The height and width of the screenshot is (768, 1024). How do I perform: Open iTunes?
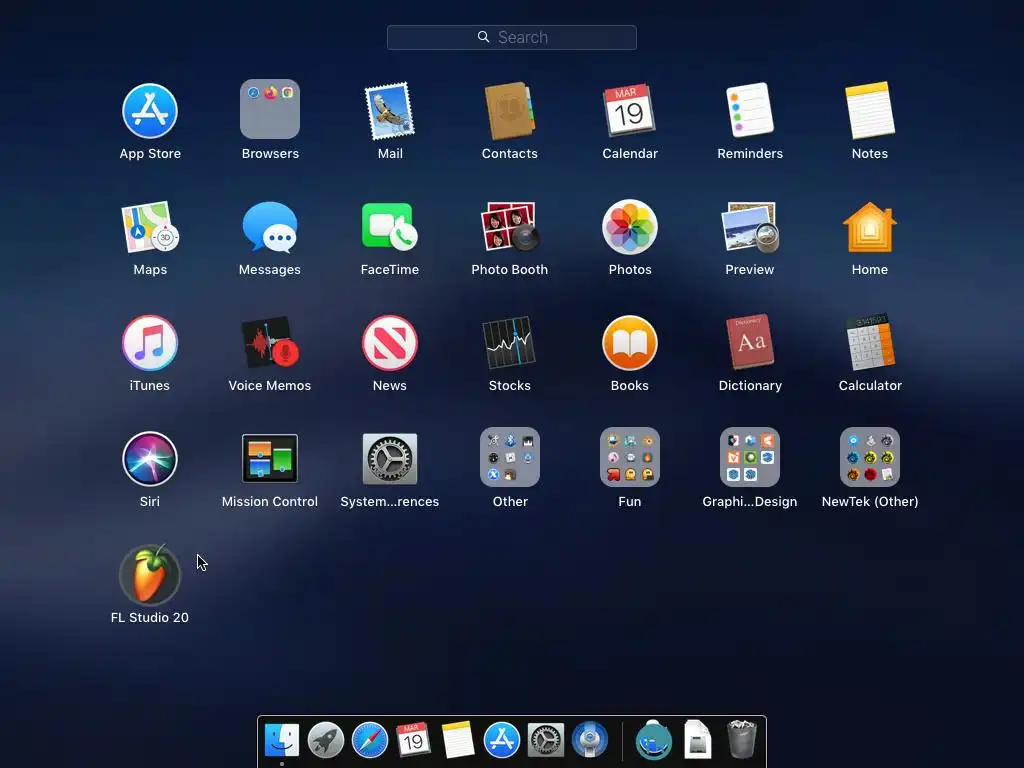click(150, 343)
